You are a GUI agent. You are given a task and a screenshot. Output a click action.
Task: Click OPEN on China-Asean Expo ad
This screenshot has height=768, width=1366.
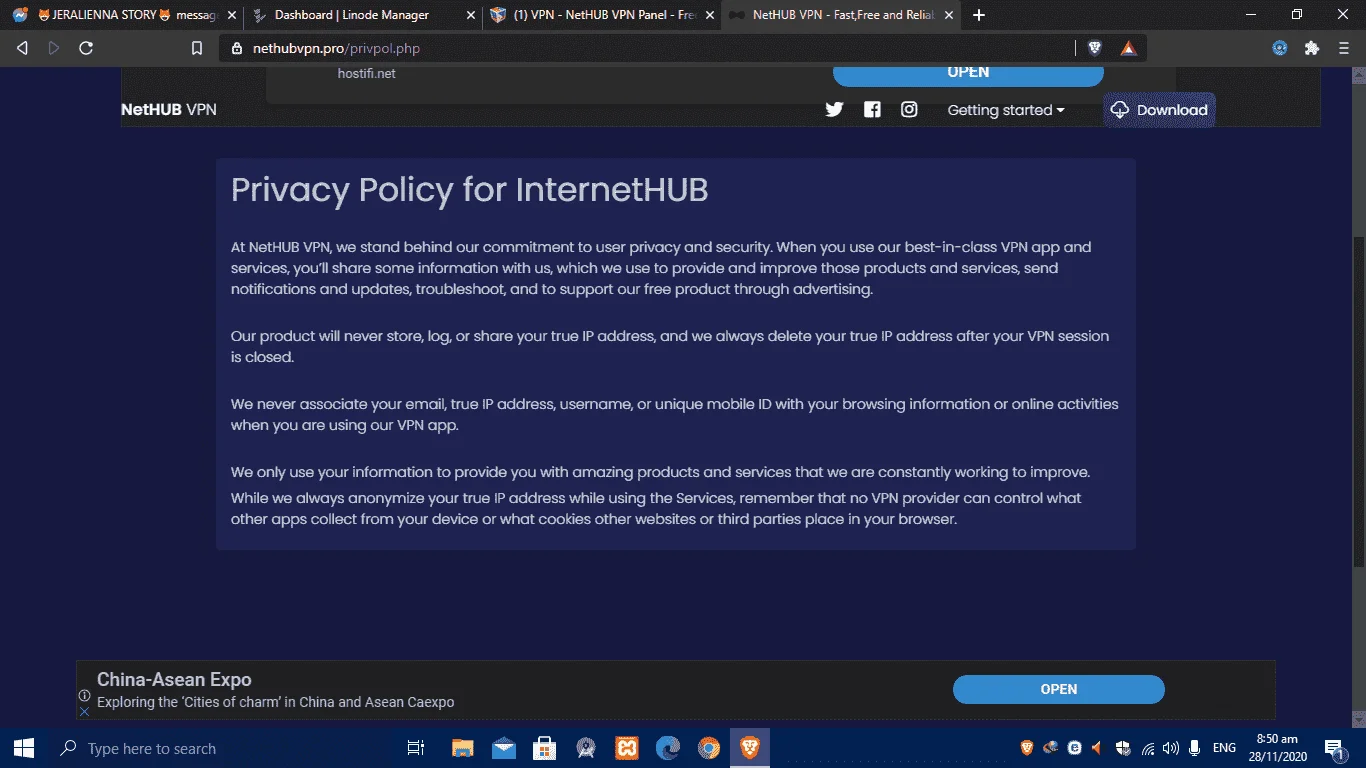click(1059, 689)
